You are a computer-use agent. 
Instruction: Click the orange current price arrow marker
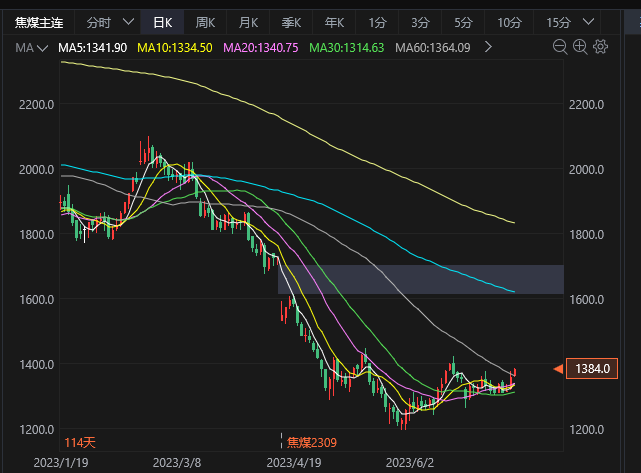[x=558, y=369]
